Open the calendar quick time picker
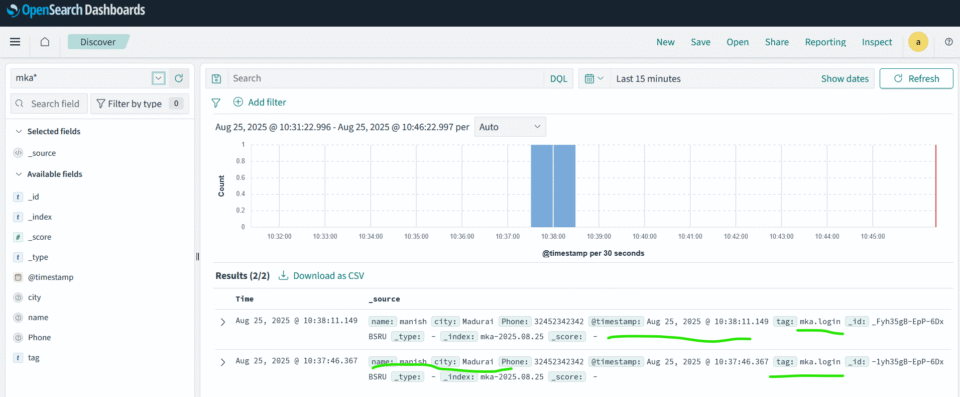The width and height of the screenshot is (960, 397). pos(594,78)
